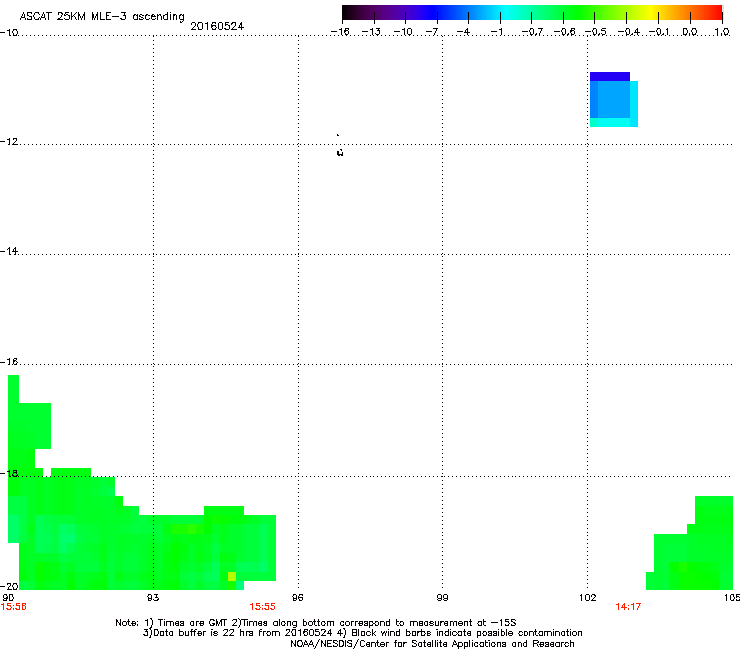The height and width of the screenshot is (650, 740).
Task: Click the 20160524 date under the title
Action: 217,26
